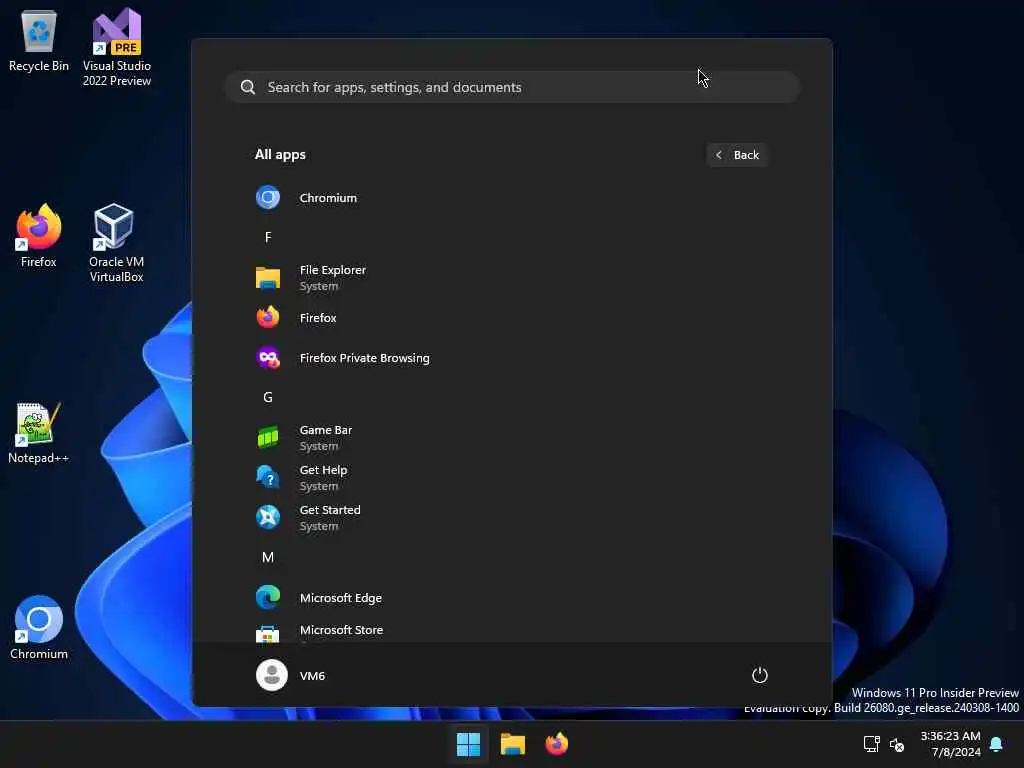Screen dimensions: 1024x768
Task: Open File Explorer from the taskbar
Action: click(x=513, y=744)
